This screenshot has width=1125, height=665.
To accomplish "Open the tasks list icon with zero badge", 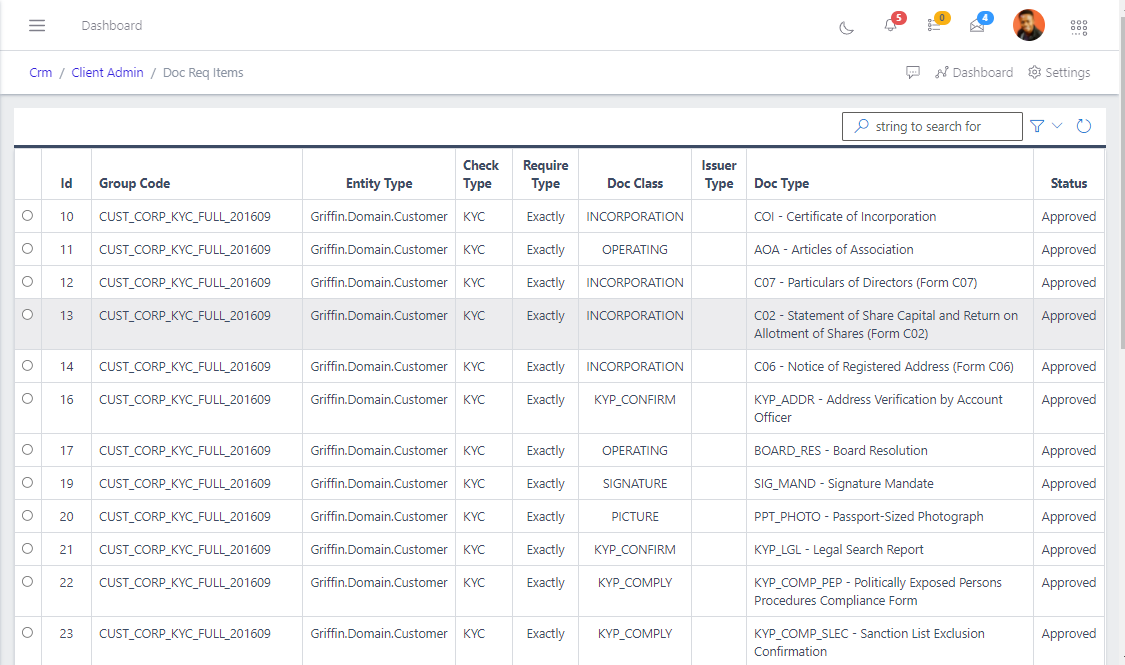I will pos(933,28).
